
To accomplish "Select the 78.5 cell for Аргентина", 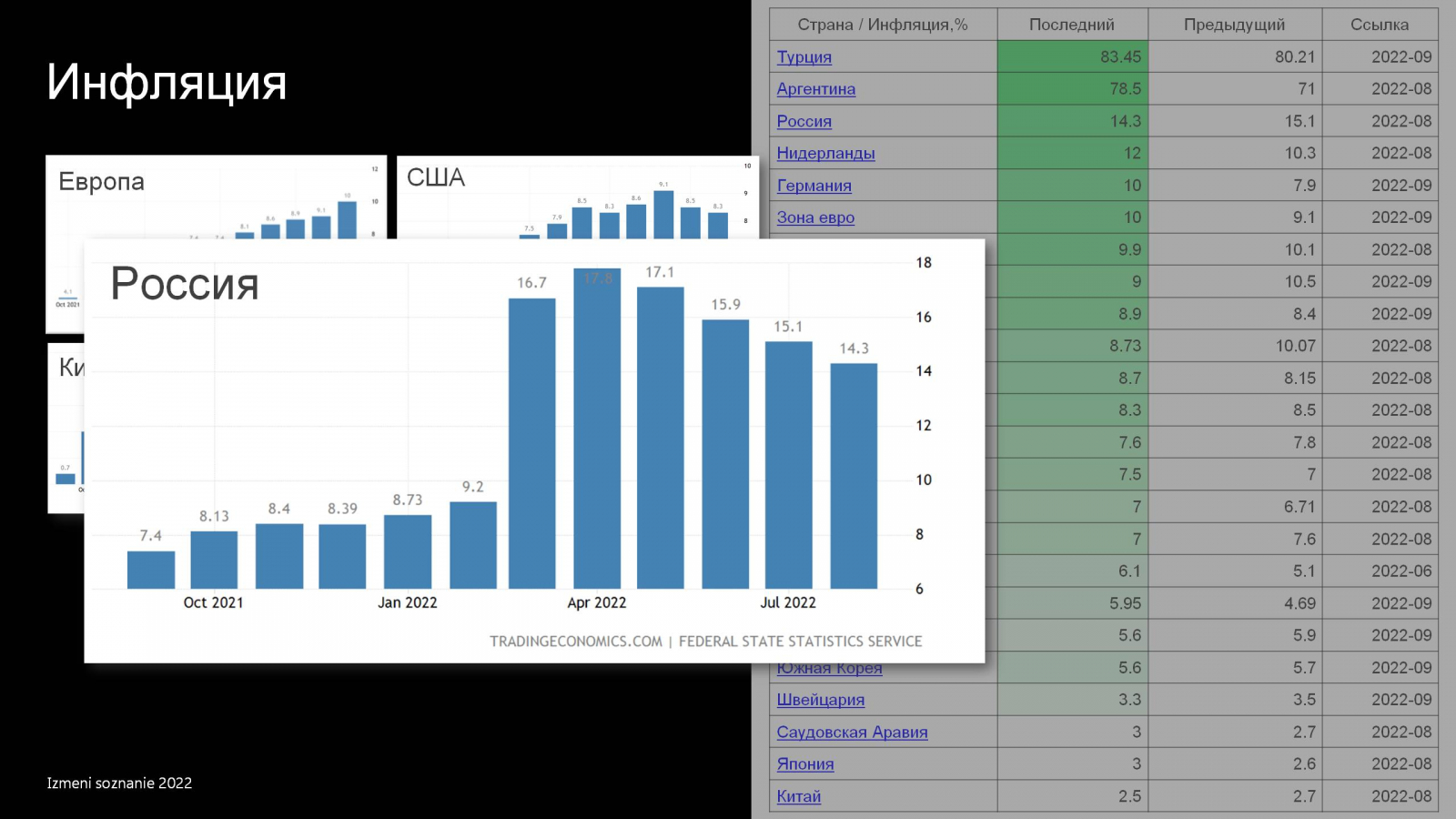I will coord(1072,88).
